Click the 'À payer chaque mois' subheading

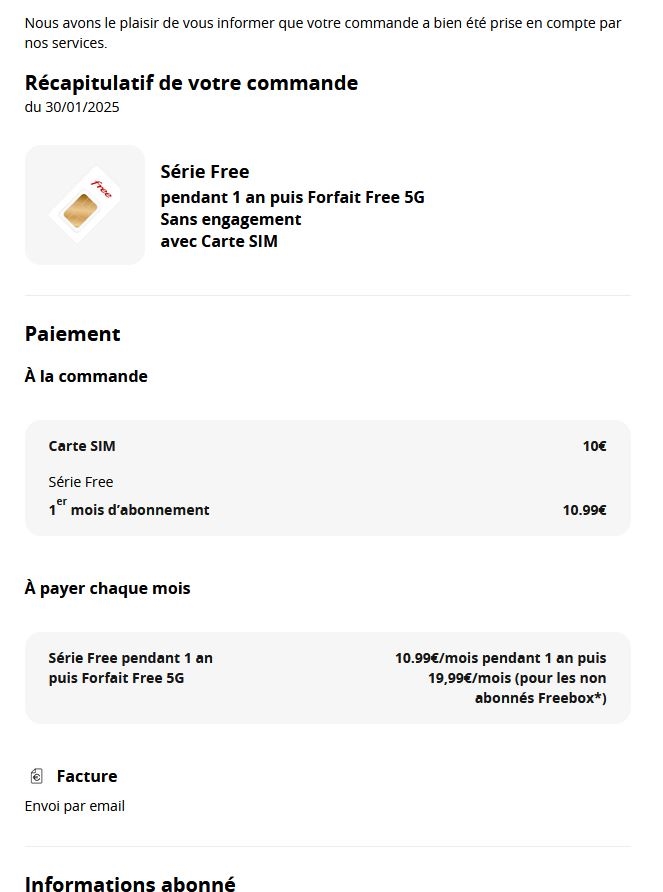107,588
